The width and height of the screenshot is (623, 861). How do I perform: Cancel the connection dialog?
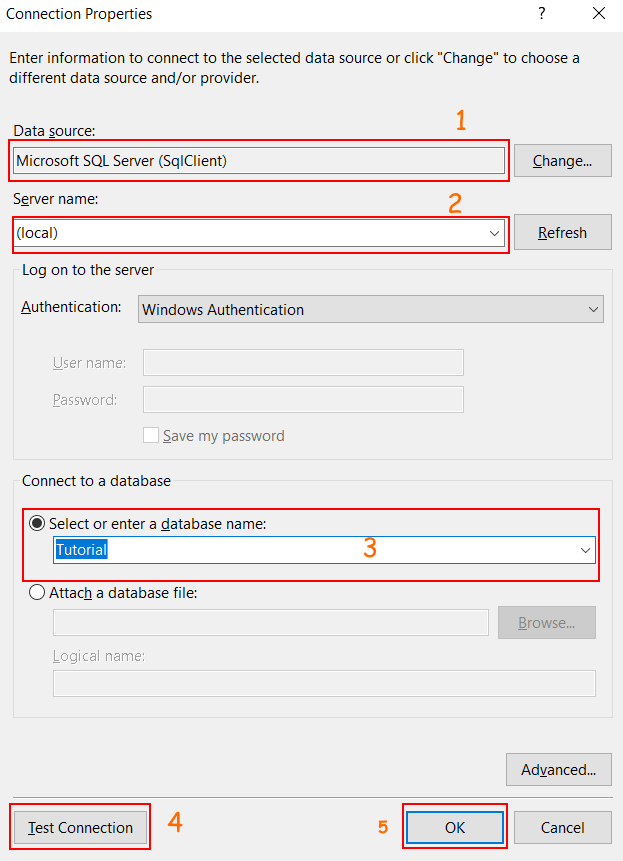561,827
